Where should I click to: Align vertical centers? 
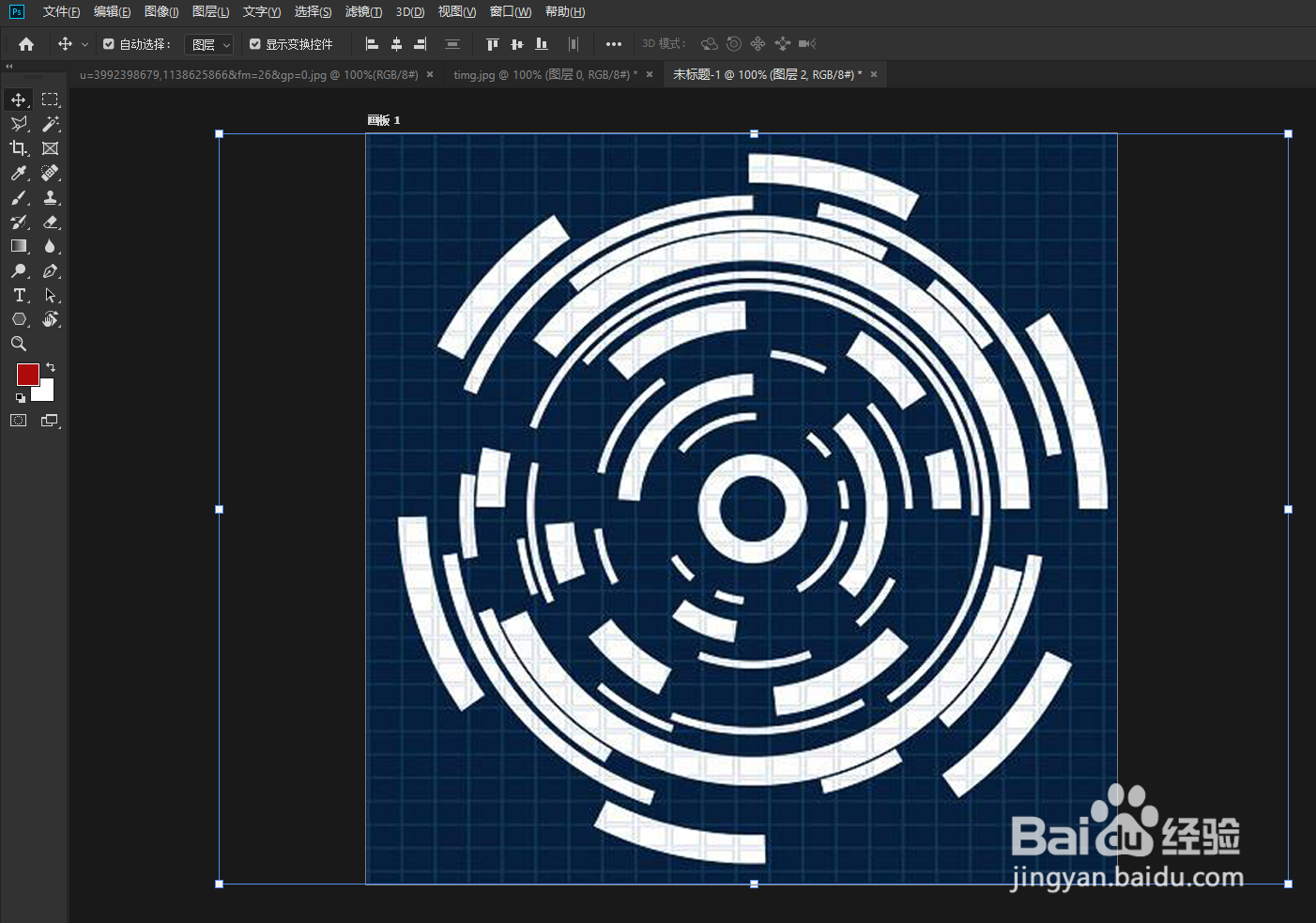[516, 44]
